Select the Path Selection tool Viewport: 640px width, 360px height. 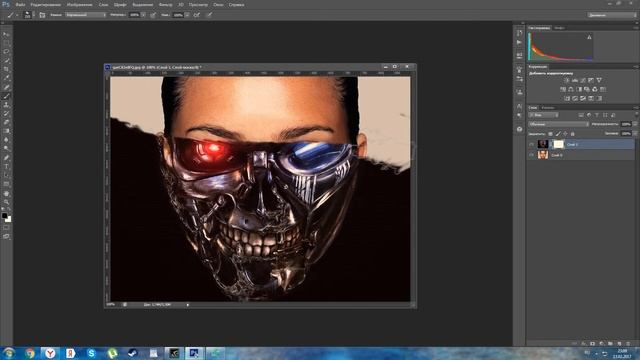(x=6, y=175)
